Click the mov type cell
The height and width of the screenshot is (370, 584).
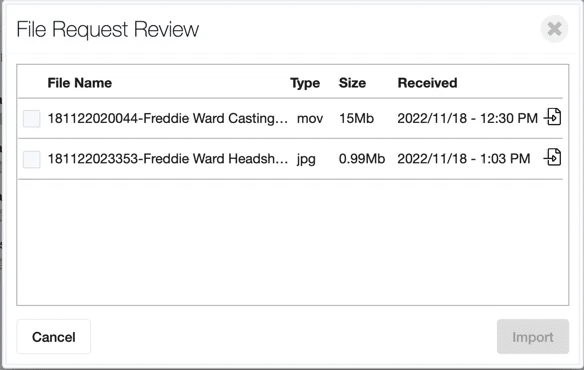(310, 119)
